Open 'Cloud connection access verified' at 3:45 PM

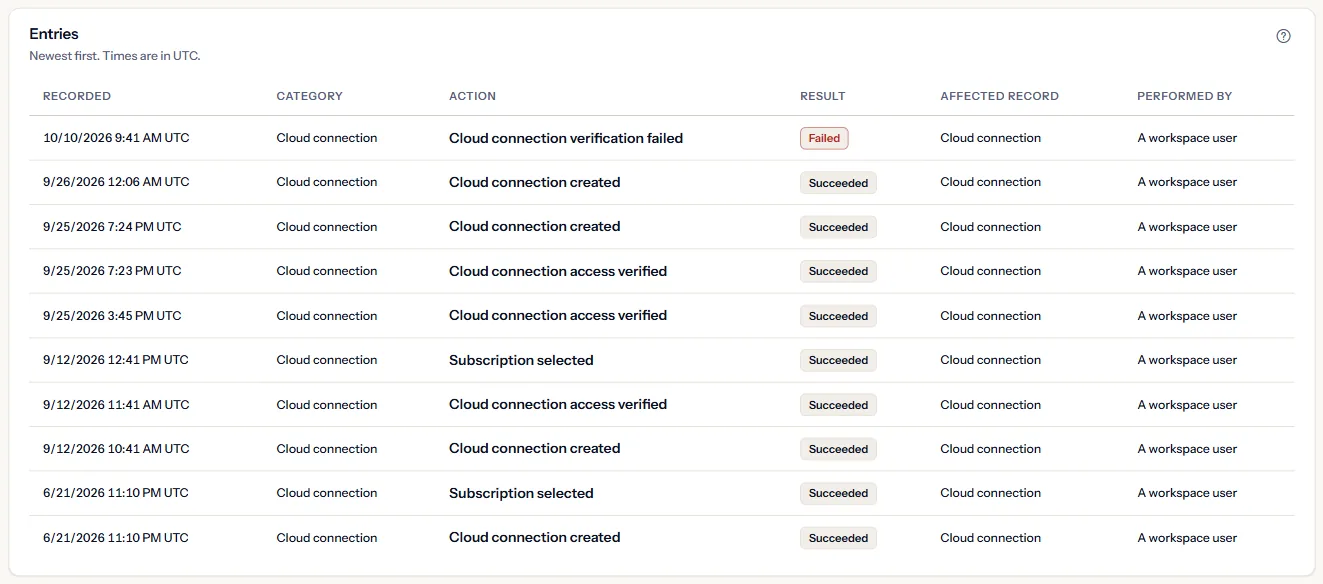[x=558, y=315]
